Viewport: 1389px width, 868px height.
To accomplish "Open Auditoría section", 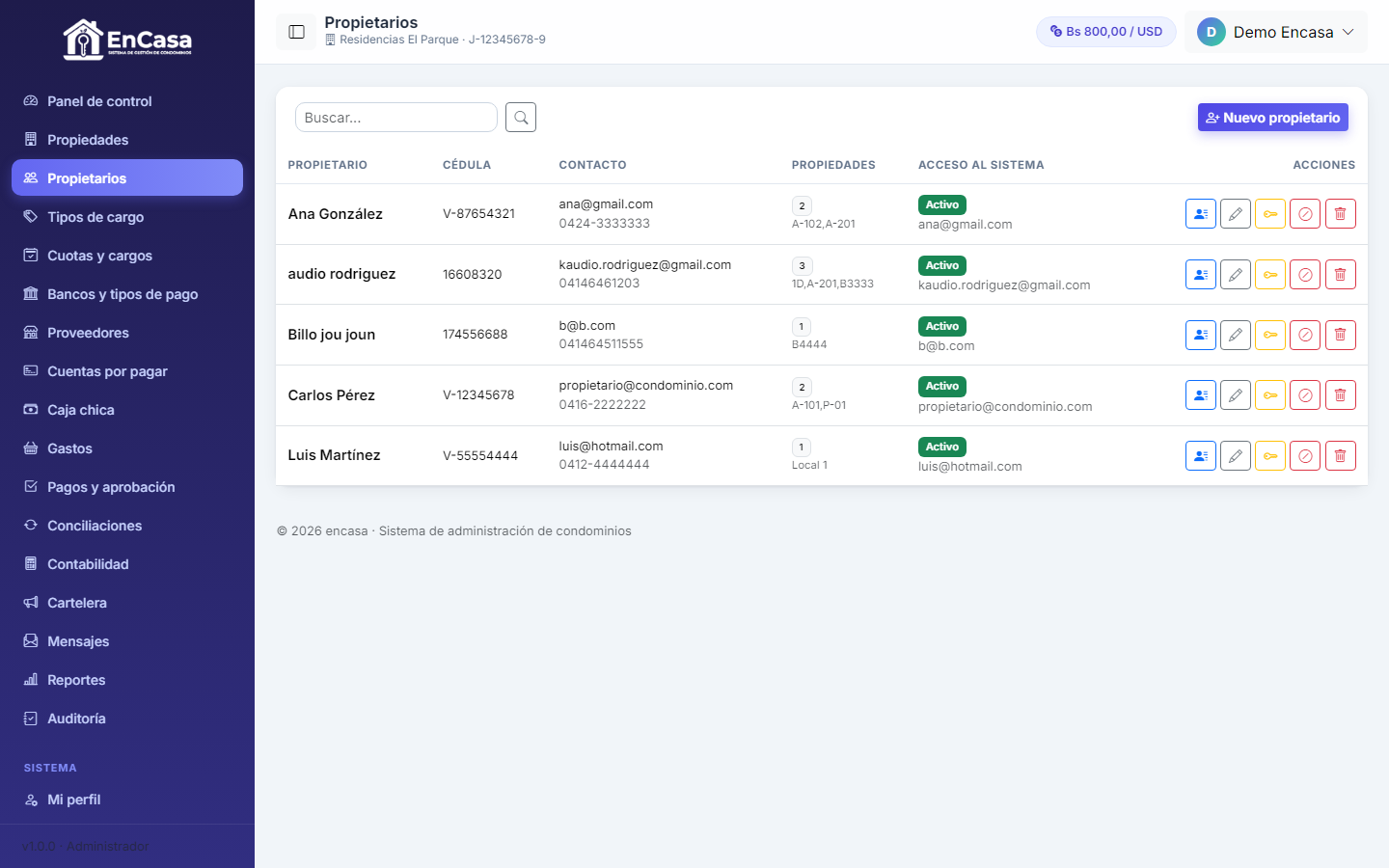I will coord(127,719).
